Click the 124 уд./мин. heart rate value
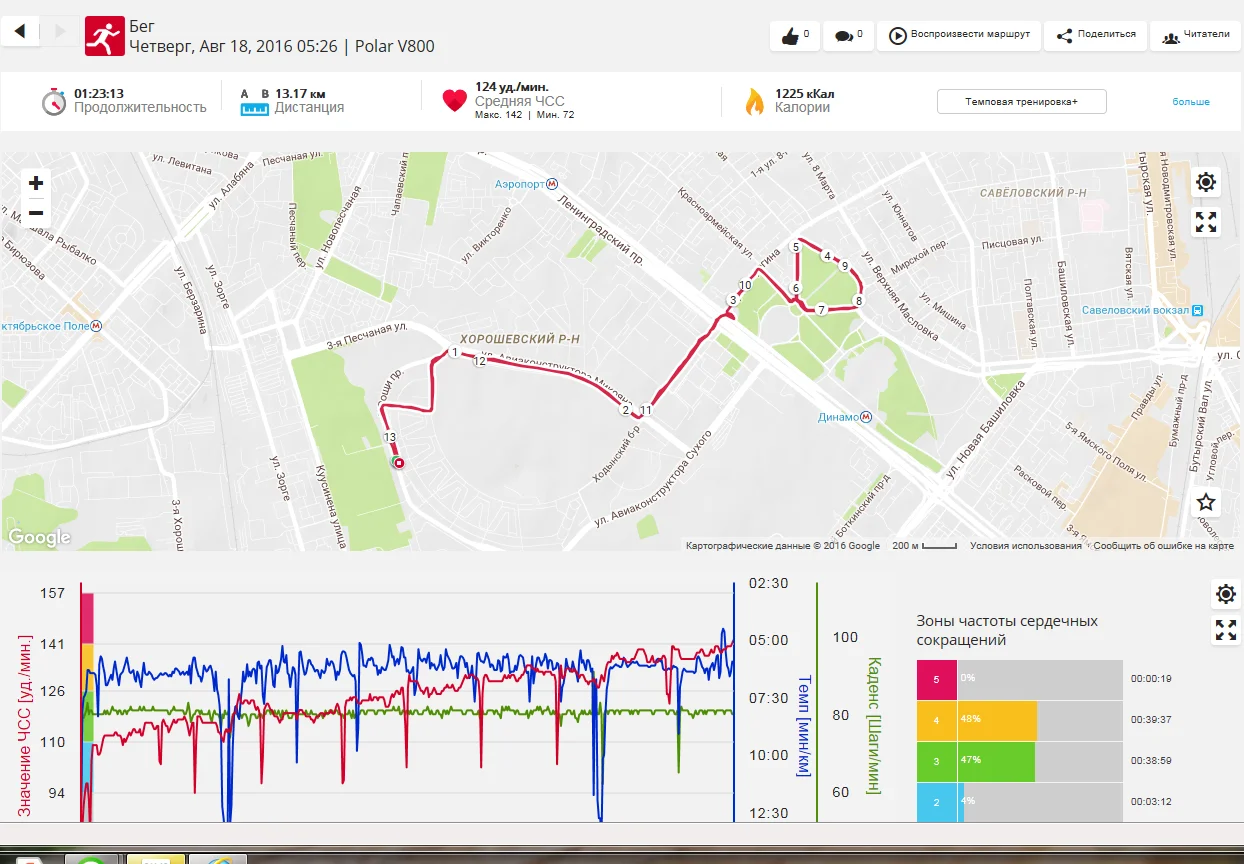Viewport: 1244px width, 864px height. point(511,87)
